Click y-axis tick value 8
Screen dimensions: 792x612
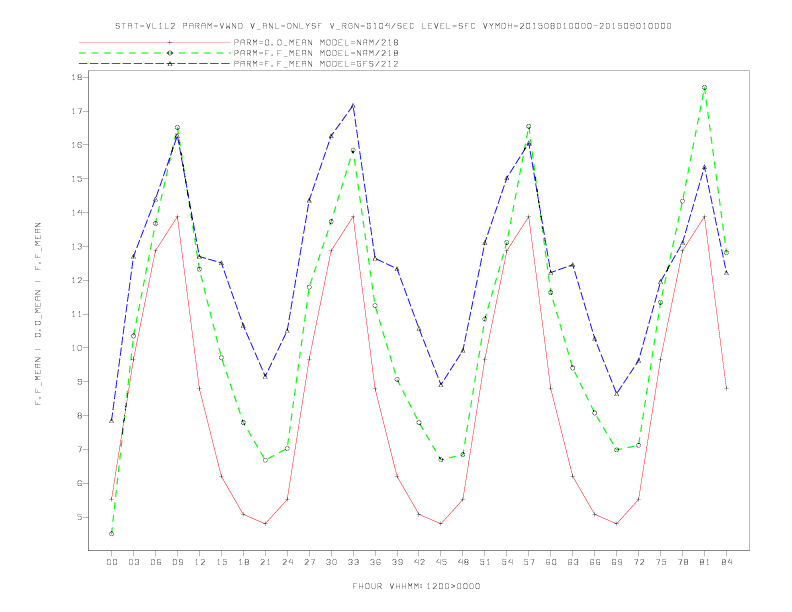80,416
